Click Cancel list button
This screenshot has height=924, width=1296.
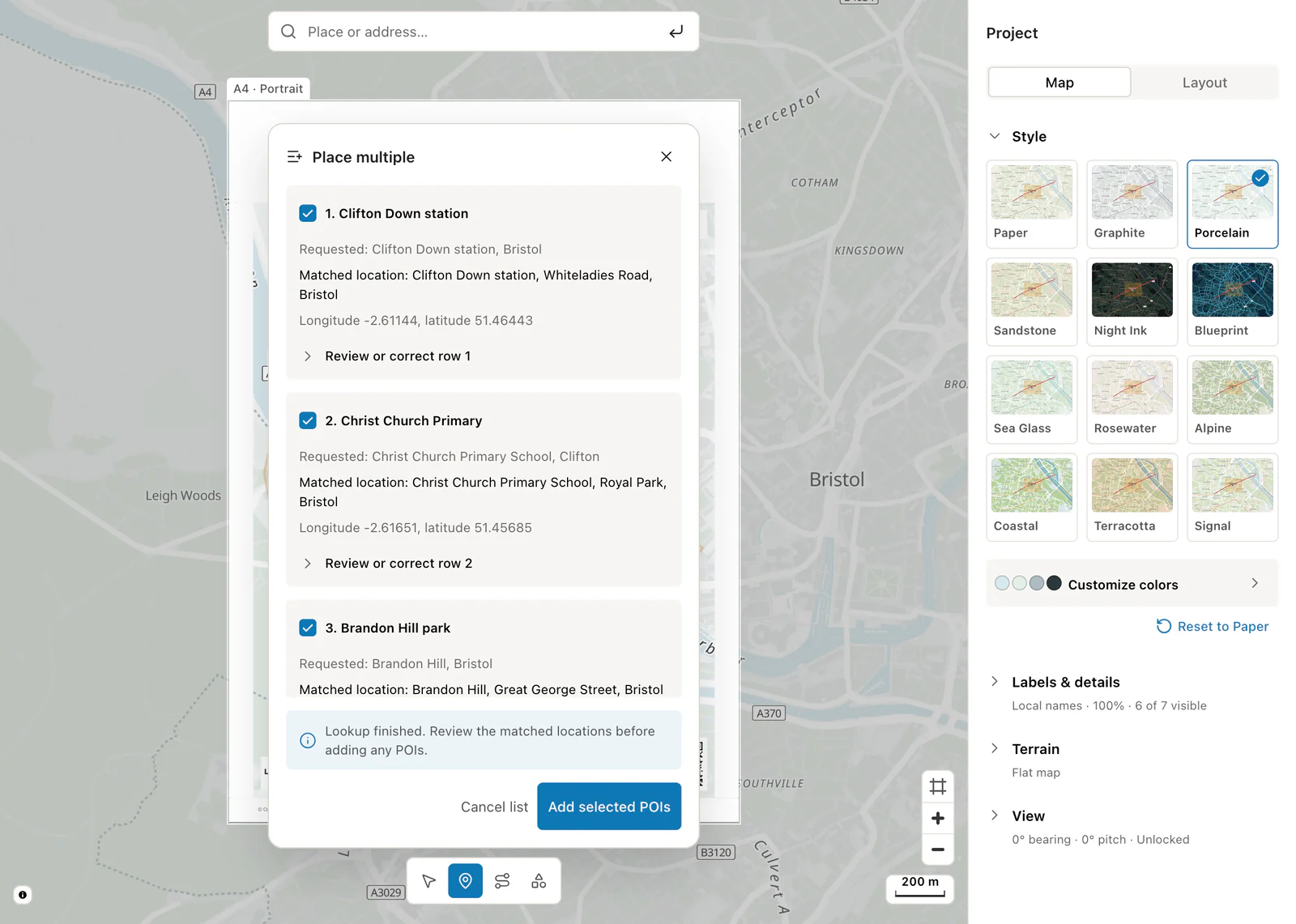(494, 807)
